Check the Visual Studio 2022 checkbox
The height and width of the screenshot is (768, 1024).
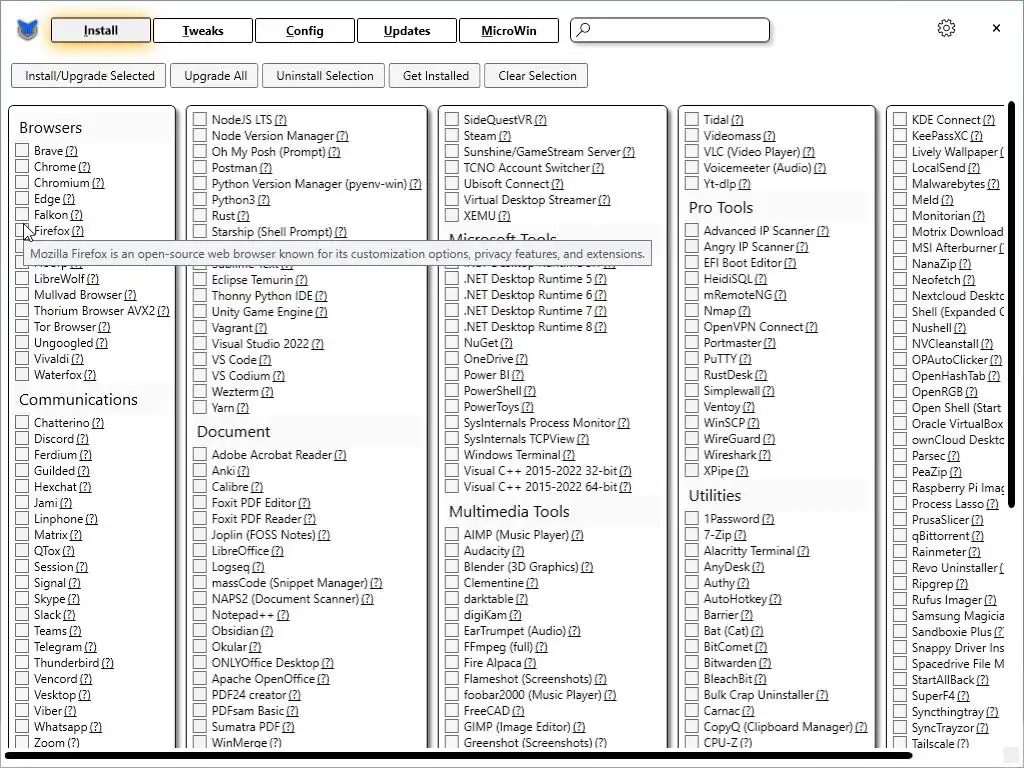[200, 343]
